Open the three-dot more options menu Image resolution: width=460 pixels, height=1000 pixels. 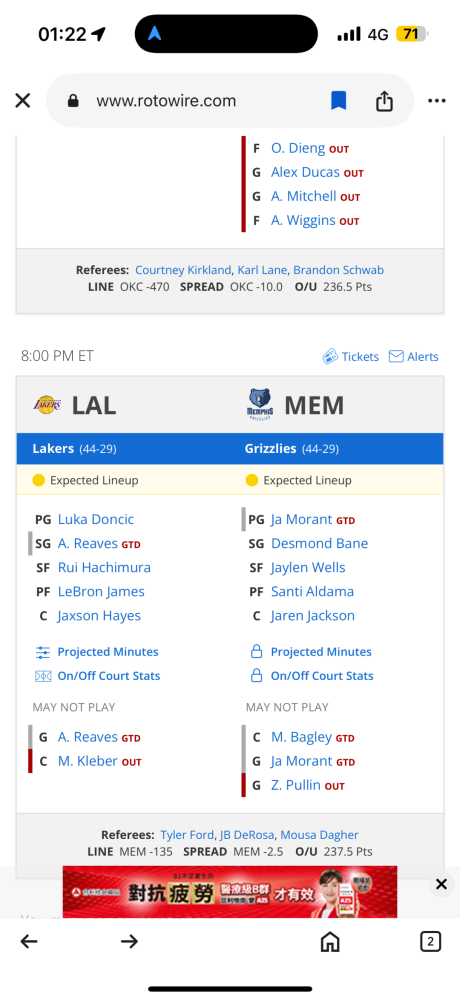[437, 101]
